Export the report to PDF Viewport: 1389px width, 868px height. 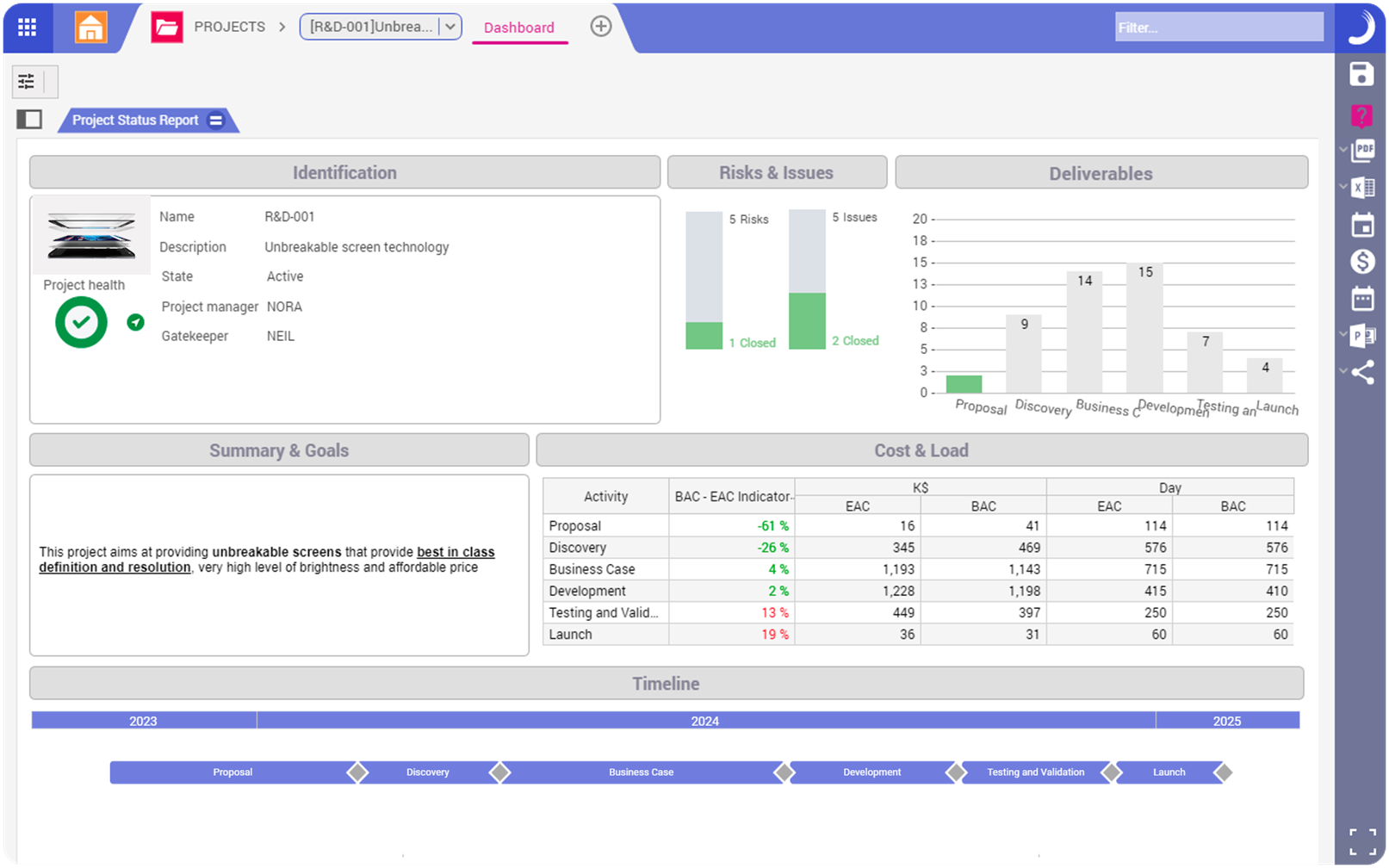pos(1364,151)
